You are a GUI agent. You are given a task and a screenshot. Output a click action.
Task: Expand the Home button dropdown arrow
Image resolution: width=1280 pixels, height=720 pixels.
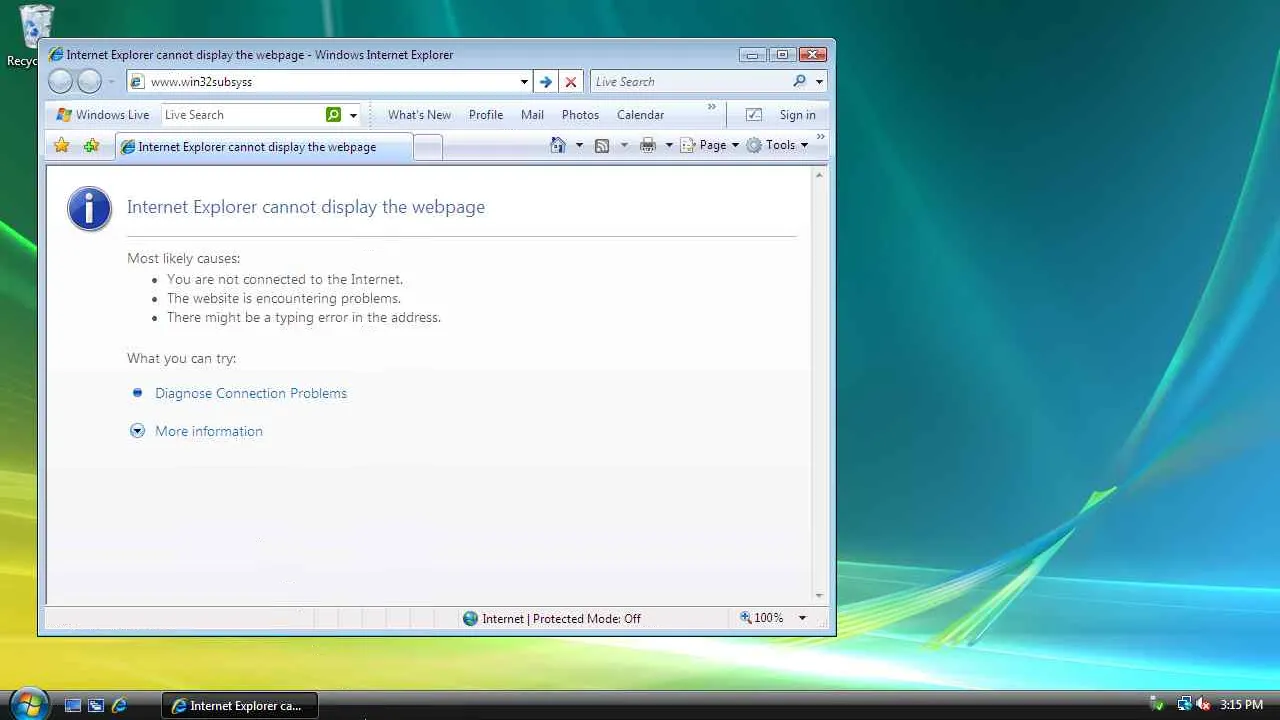[x=579, y=146]
